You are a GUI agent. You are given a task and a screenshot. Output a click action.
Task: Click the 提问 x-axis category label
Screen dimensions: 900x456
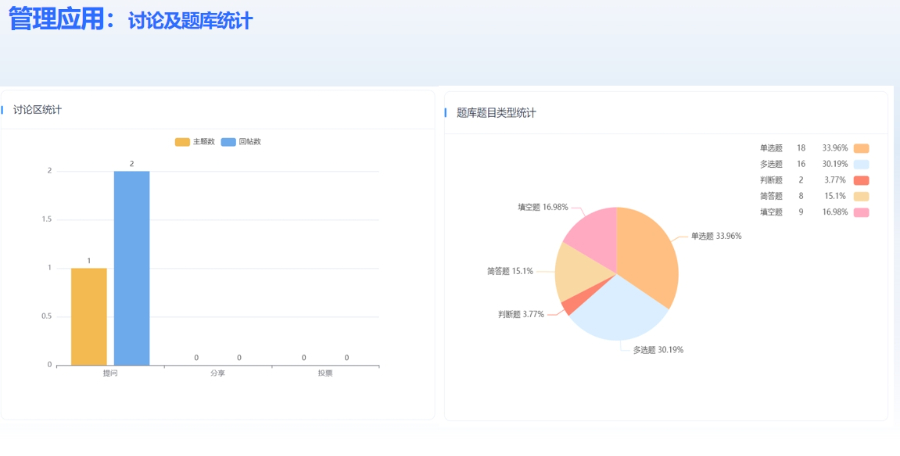point(110,373)
